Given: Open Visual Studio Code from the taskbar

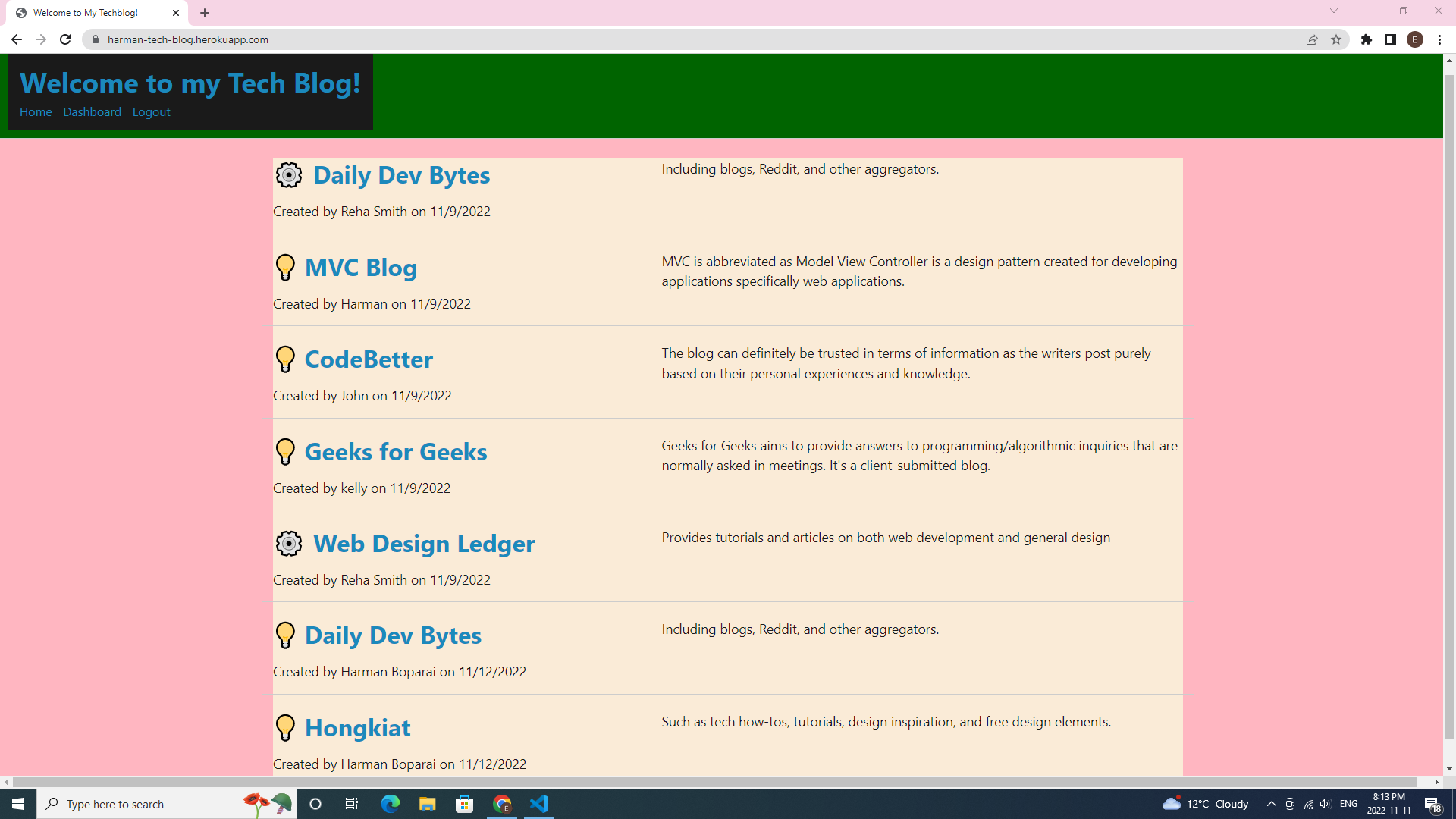Looking at the screenshot, I should 539,804.
